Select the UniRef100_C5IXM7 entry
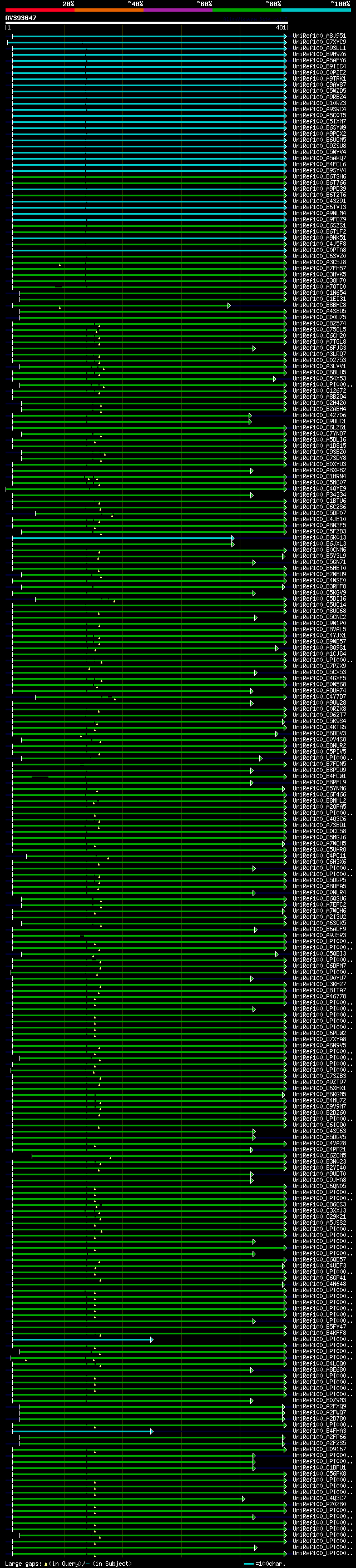The width and height of the screenshot is (356, 1568). 319,122
